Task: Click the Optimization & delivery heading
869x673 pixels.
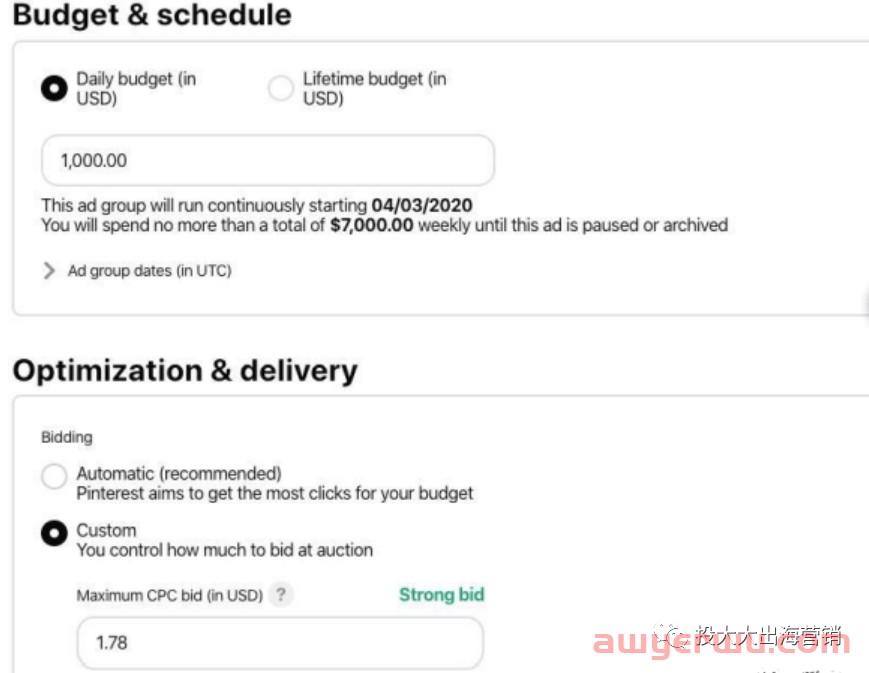Action: (x=185, y=370)
